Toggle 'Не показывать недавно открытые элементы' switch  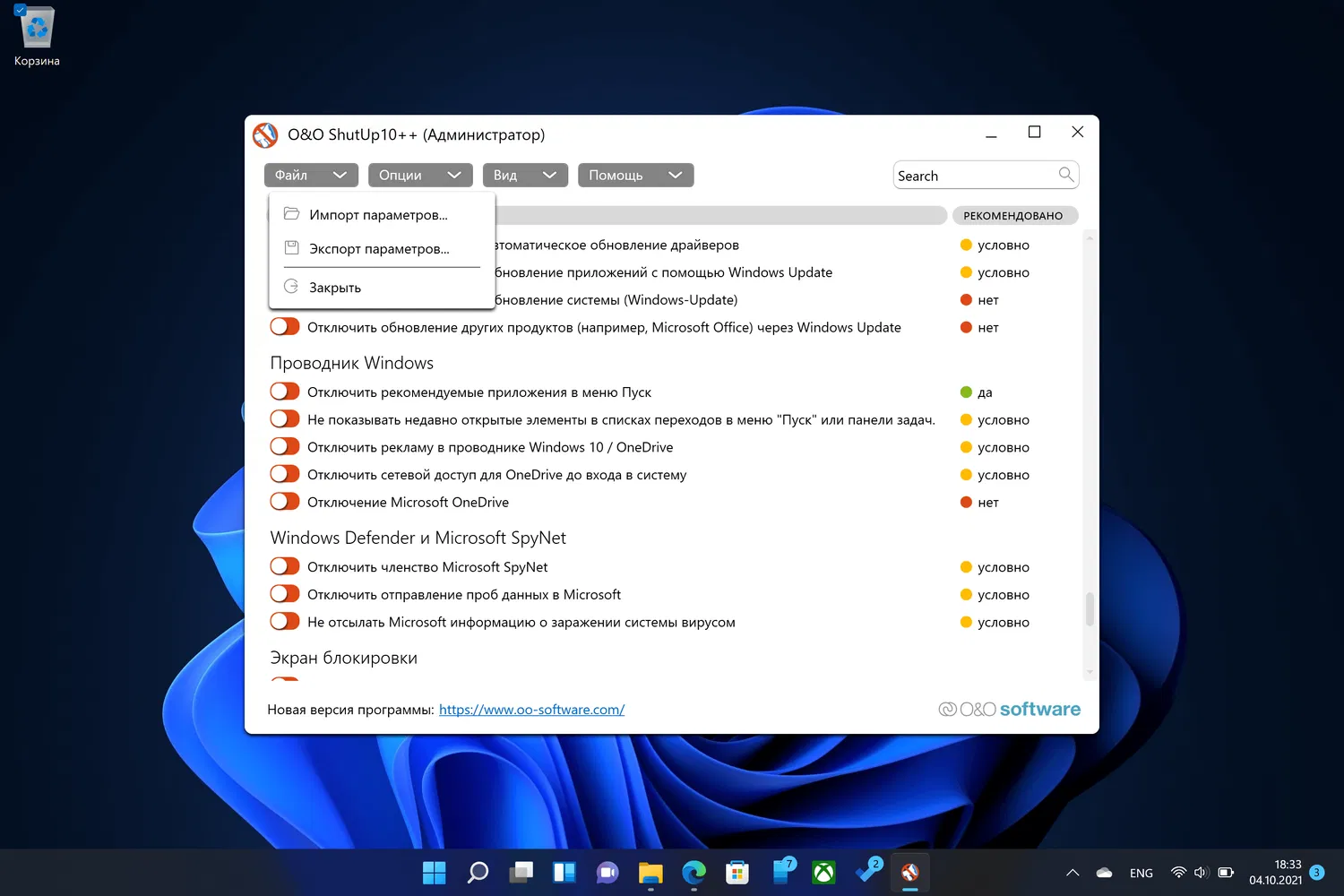[x=285, y=419]
